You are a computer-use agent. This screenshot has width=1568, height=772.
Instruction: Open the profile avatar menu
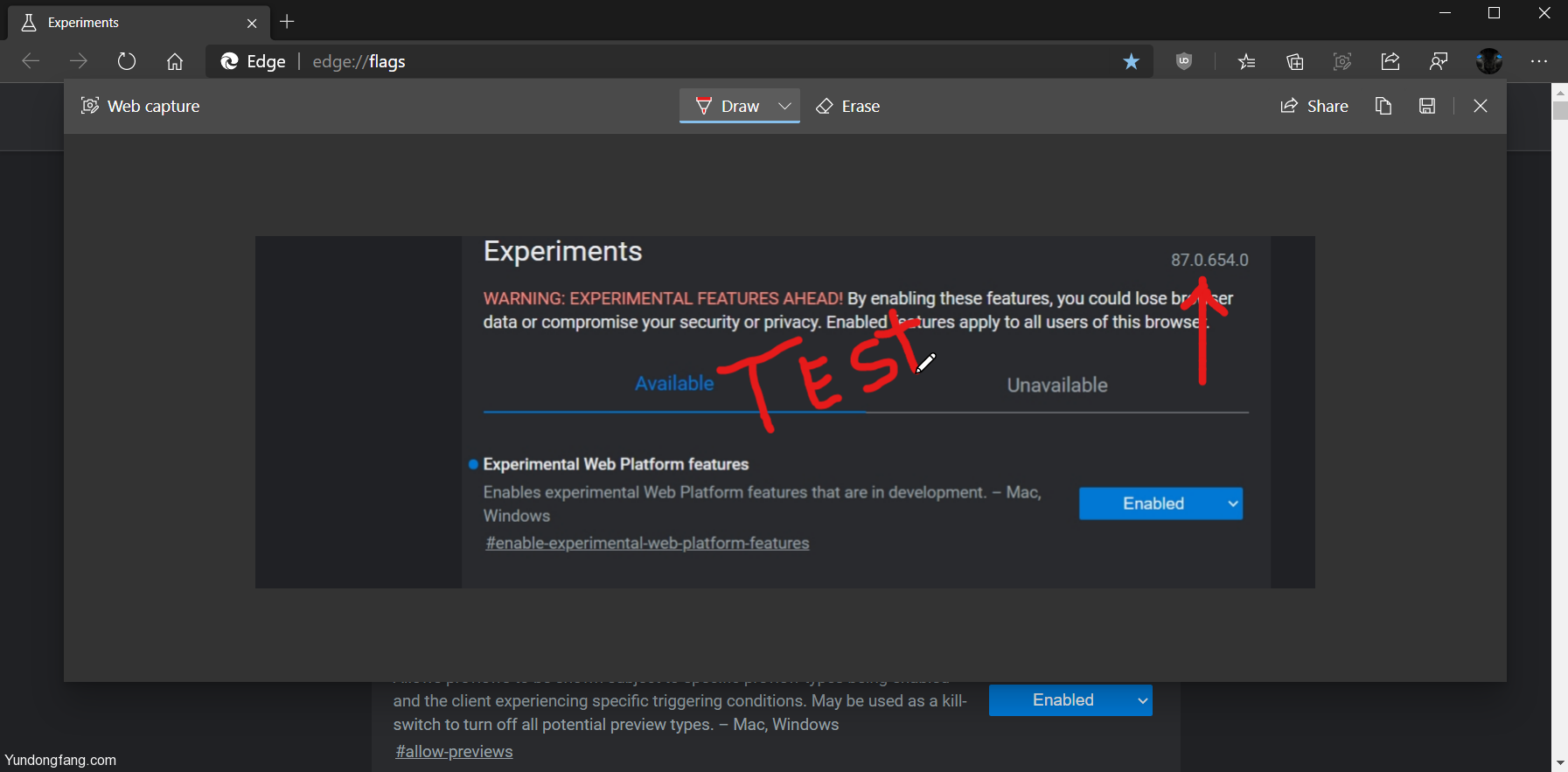pos(1488,61)
